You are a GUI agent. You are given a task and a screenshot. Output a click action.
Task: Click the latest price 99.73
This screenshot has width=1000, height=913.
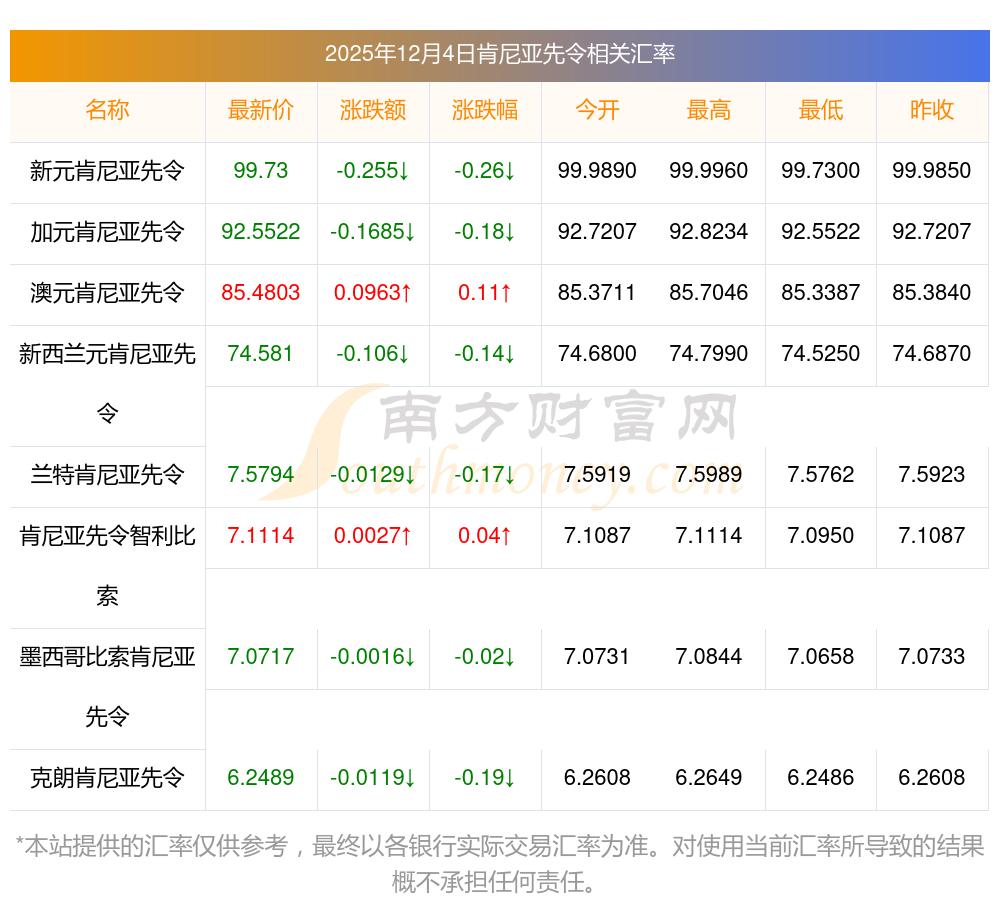pyautogui.click(x=261, y=171)
